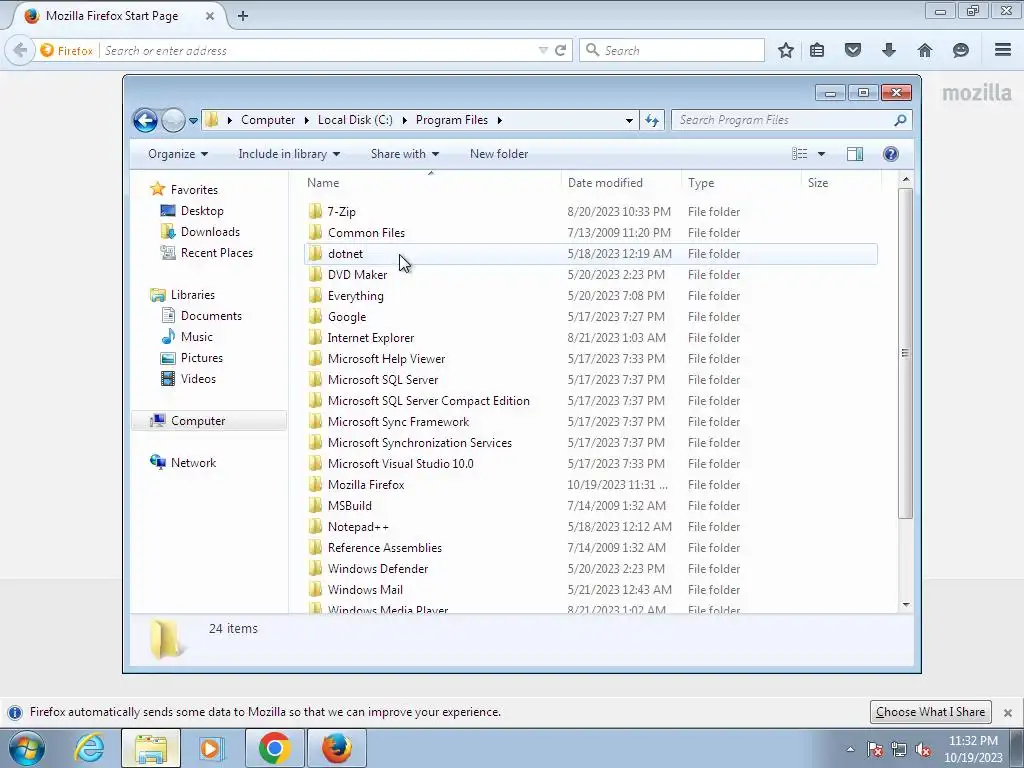Click Local Disk (C:) breadcrumb
The width and height of the screenshot is (1024, 768).
click(x=355, y=120)
